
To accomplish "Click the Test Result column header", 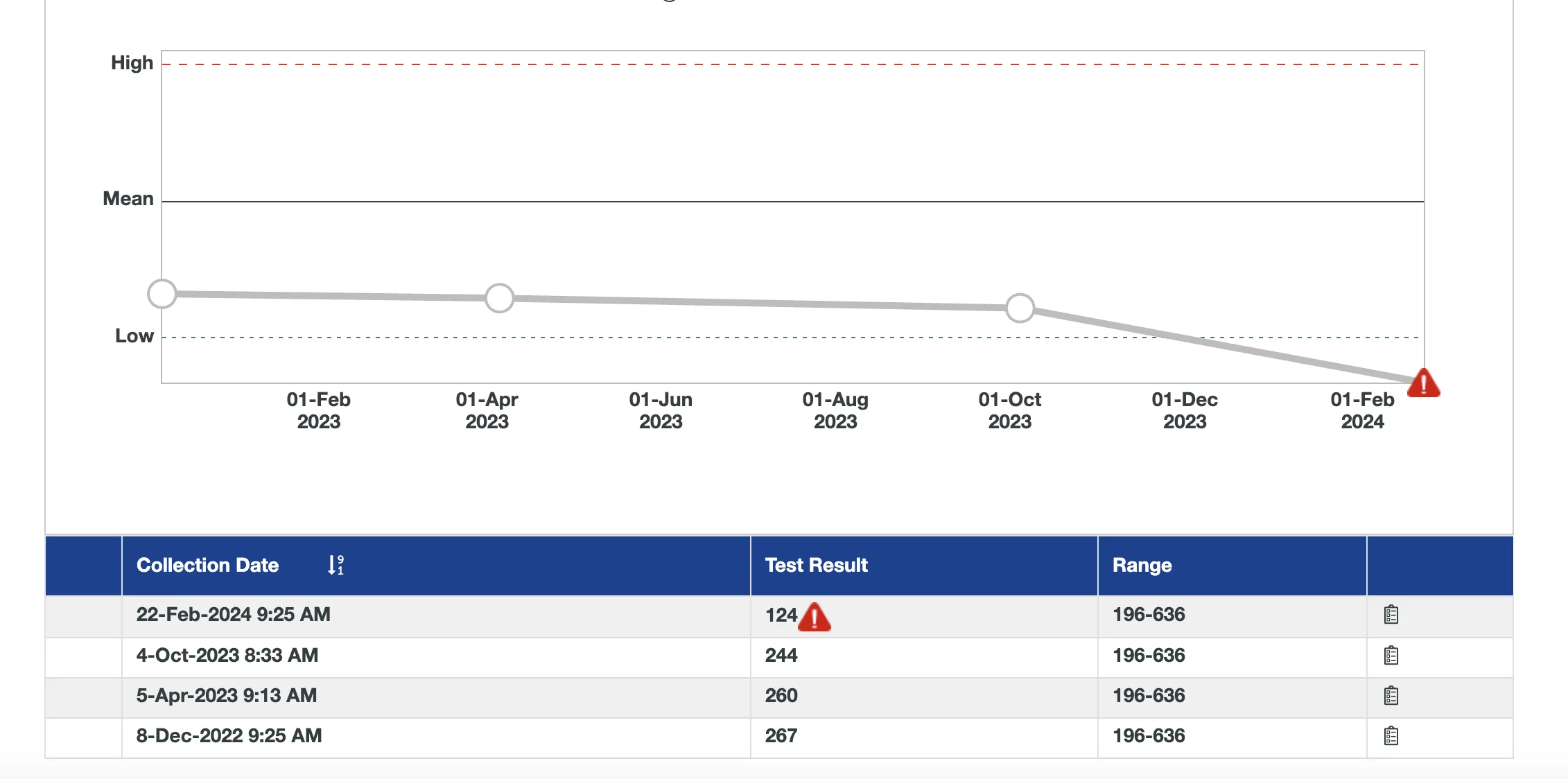I will (816, 565).
